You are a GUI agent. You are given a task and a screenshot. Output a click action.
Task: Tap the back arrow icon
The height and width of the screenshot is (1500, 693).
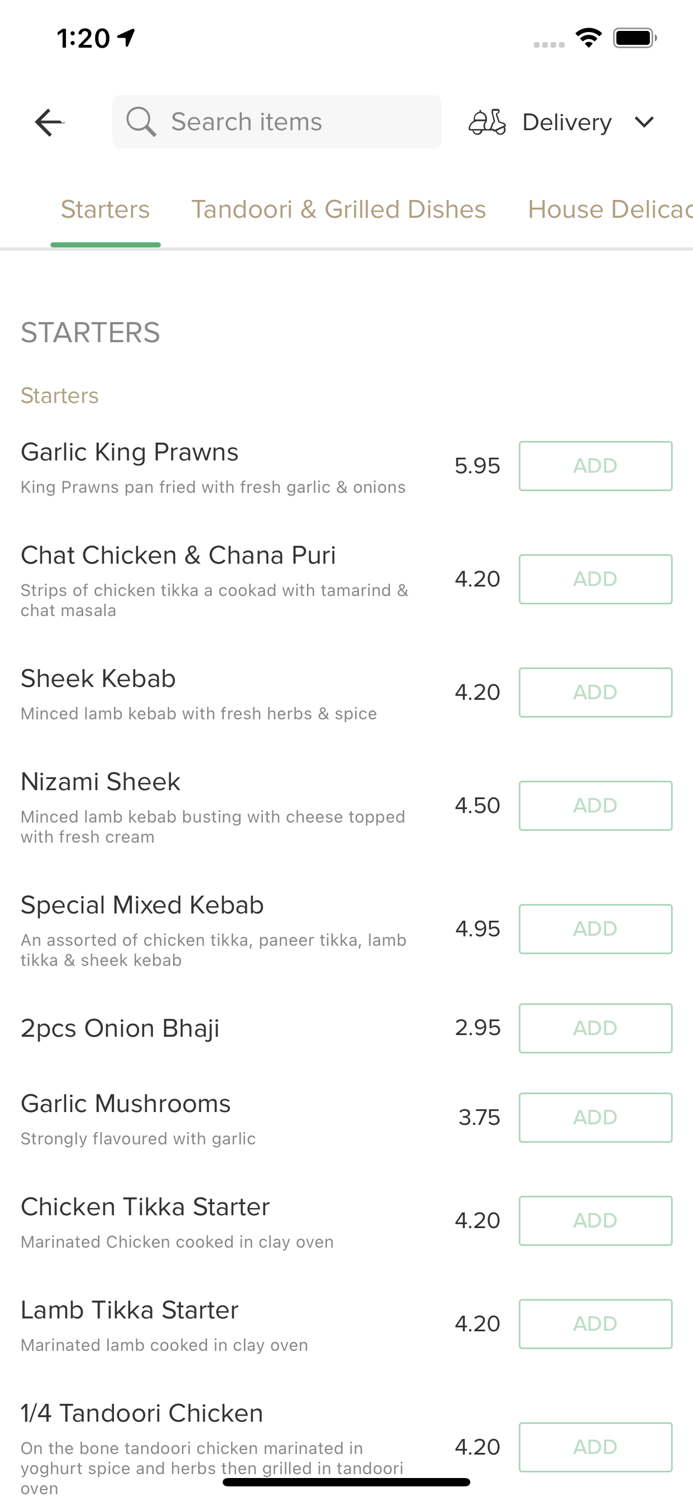pos(48,122)
